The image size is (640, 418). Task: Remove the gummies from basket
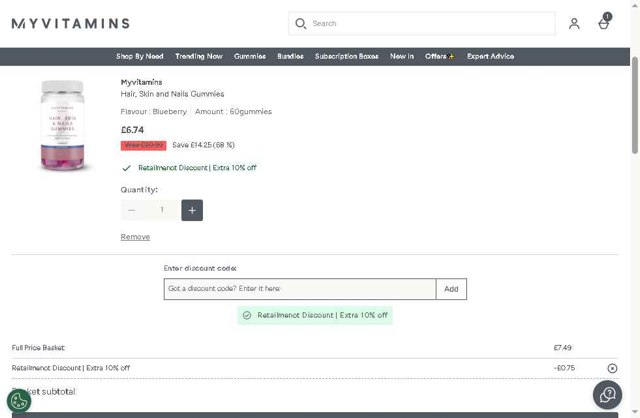click(135, 237)
